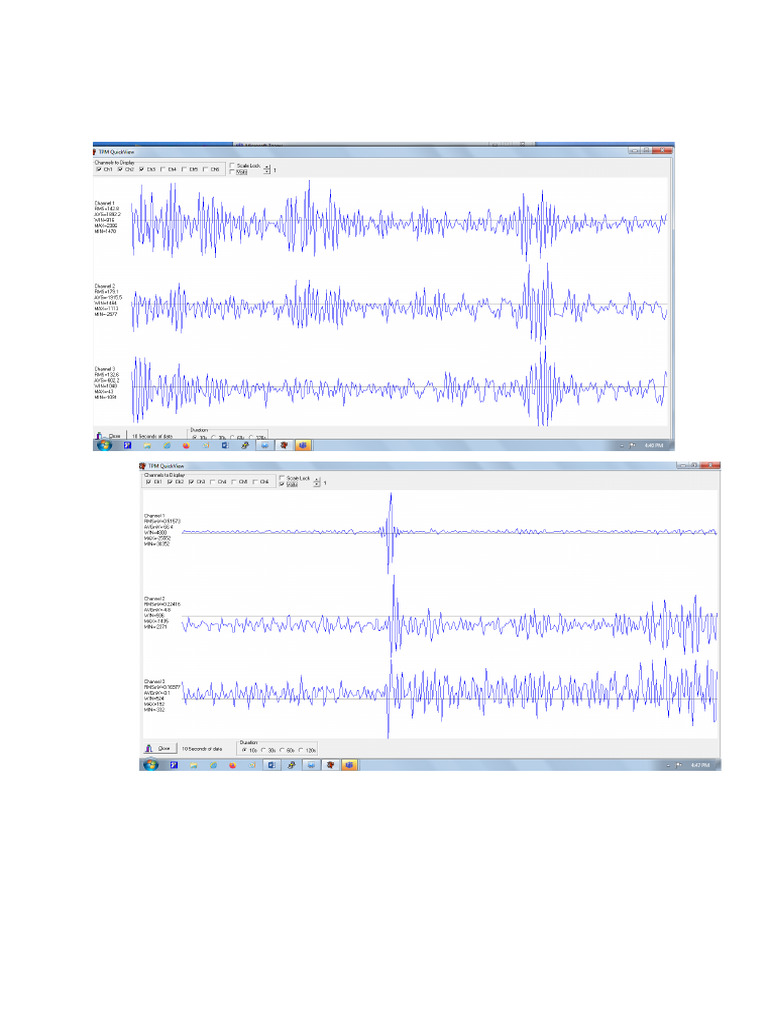Open Firefox from the lower taskbar
The height and width of the screenshot is (1024, 768).
click(x=232, y=765)
